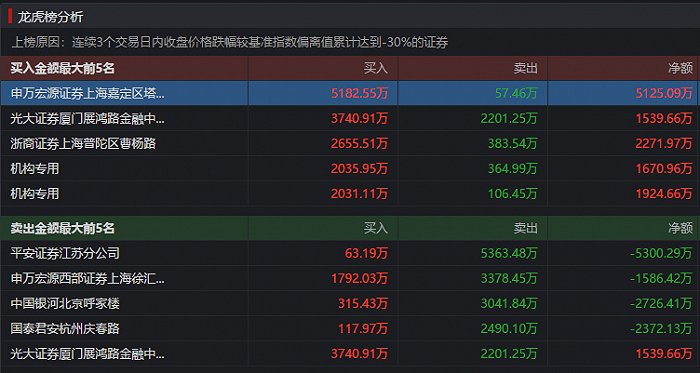Screen dimensions: 700x373
Task: Click the 3378.45万 sell amount
Action: point(509,279)
